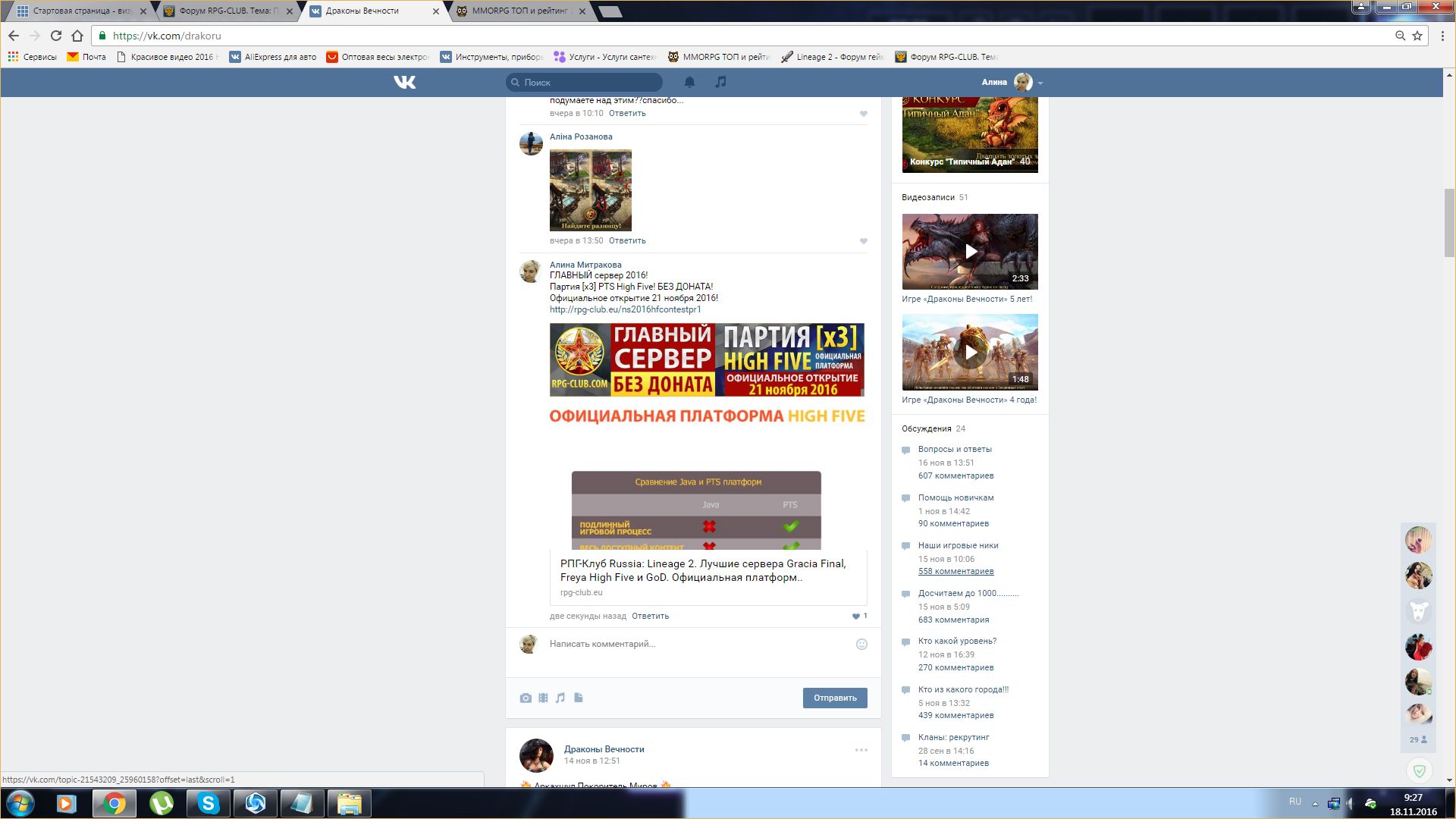
Task: Attach a video via film icon
Action: pyautogui.click(x=543, y=698)
